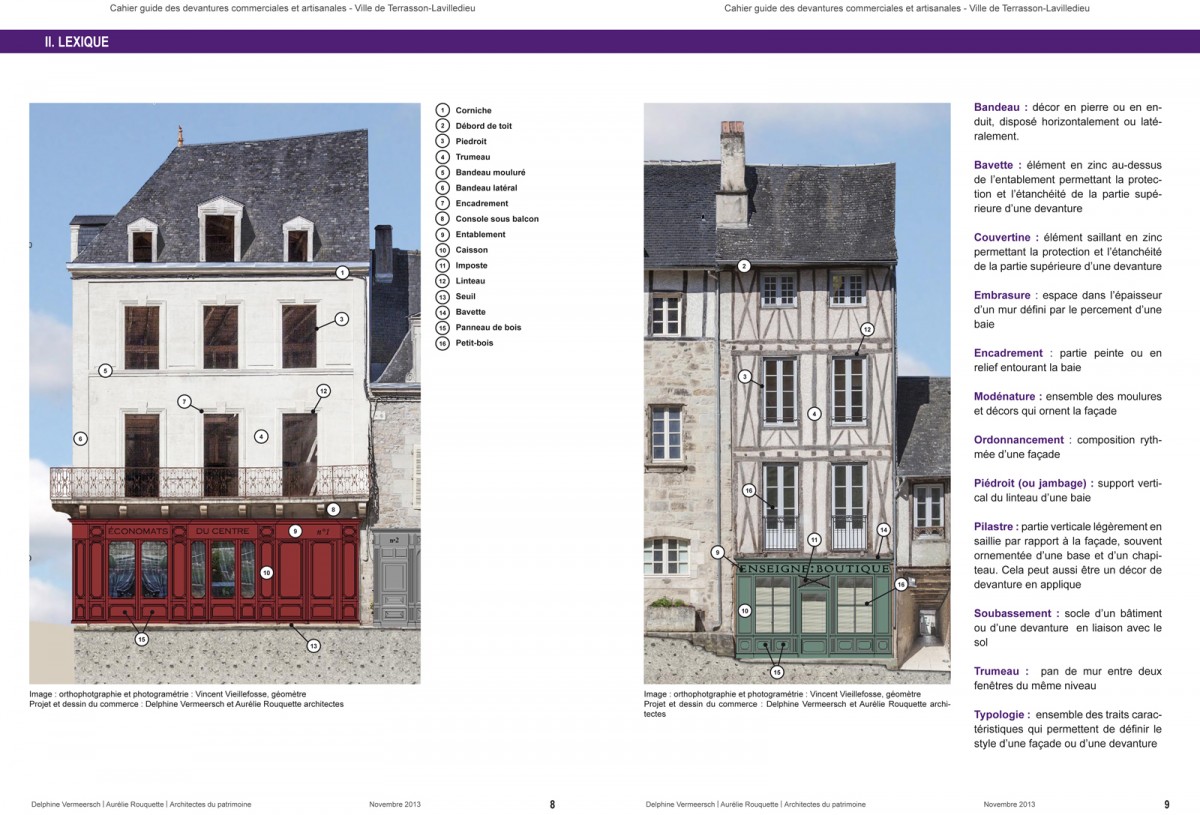The height and width of the screenshot is (815, 1200).
Task: Click page number 9 in the footer
Action: (x=1166, y=804)
